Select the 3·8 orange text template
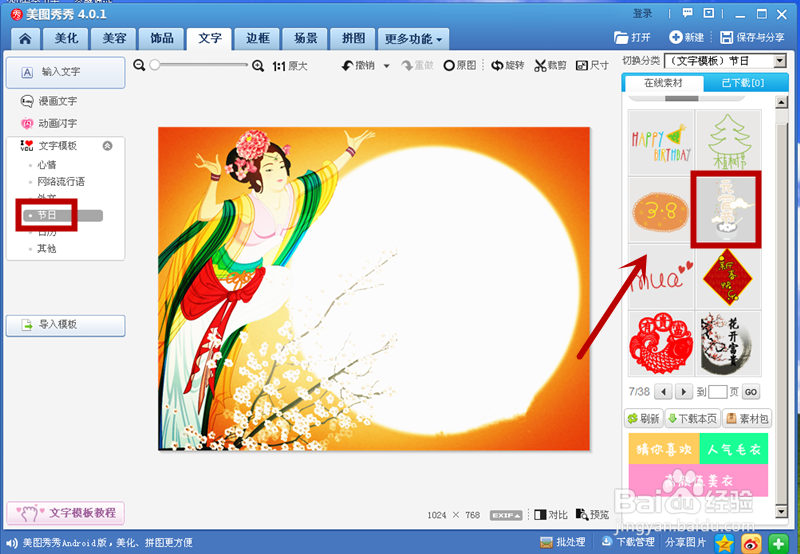Image resolution: width=800 pixels, height=554 pixels. (661, 210)
